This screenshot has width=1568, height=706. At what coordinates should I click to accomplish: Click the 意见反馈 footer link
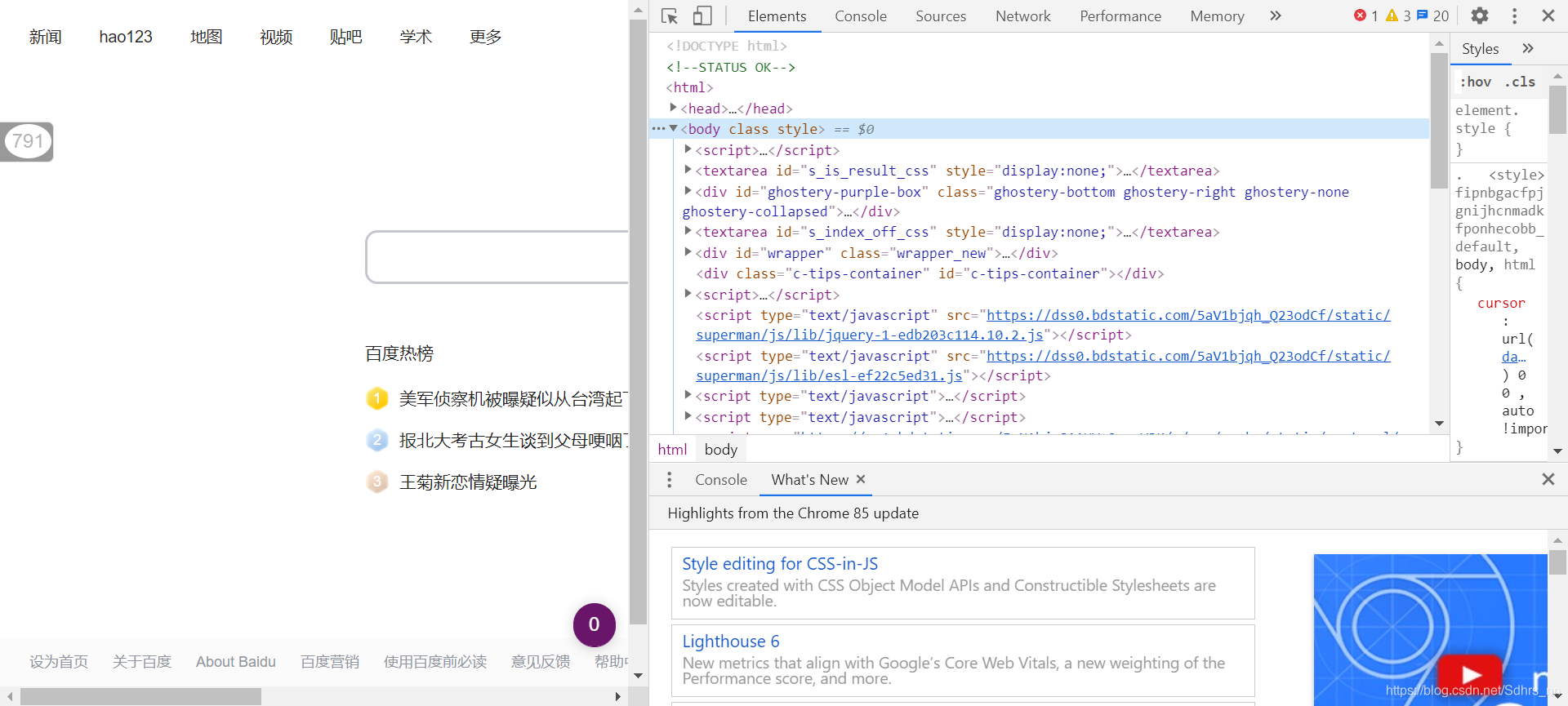[x=541, y=662]
